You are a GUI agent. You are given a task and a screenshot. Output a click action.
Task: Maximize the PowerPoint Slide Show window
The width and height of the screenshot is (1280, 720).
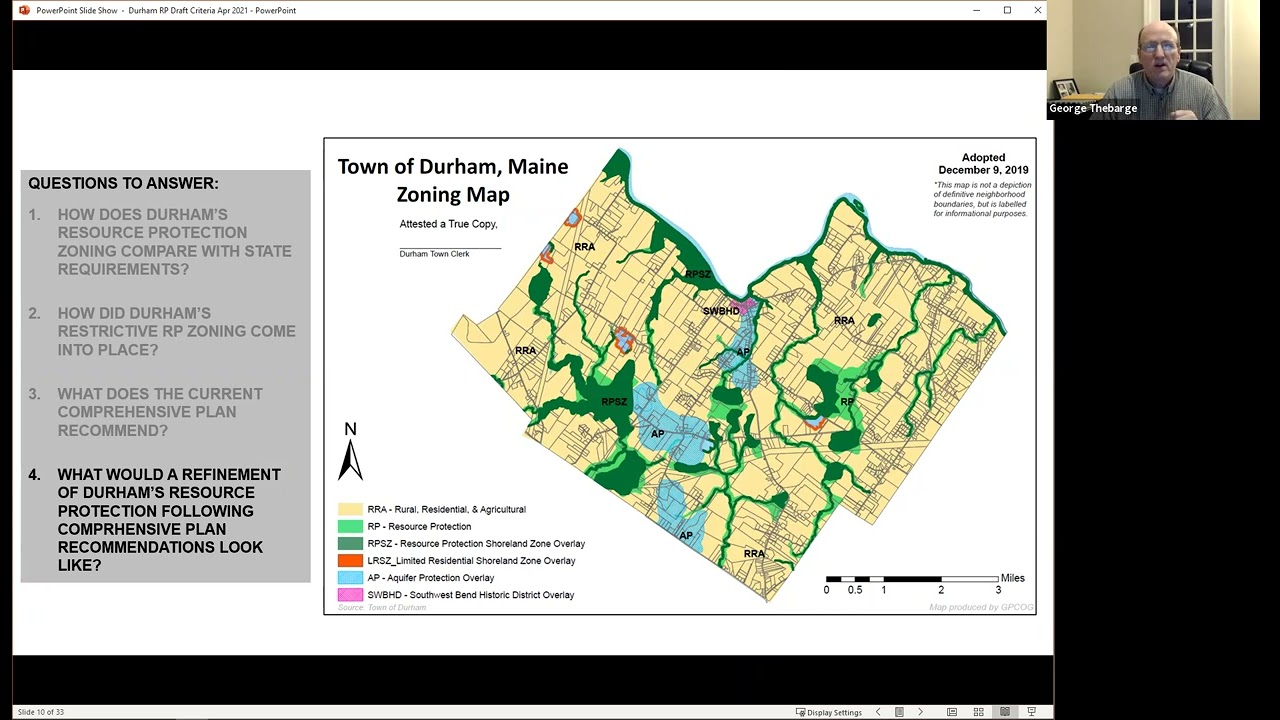coord(1007,10)
